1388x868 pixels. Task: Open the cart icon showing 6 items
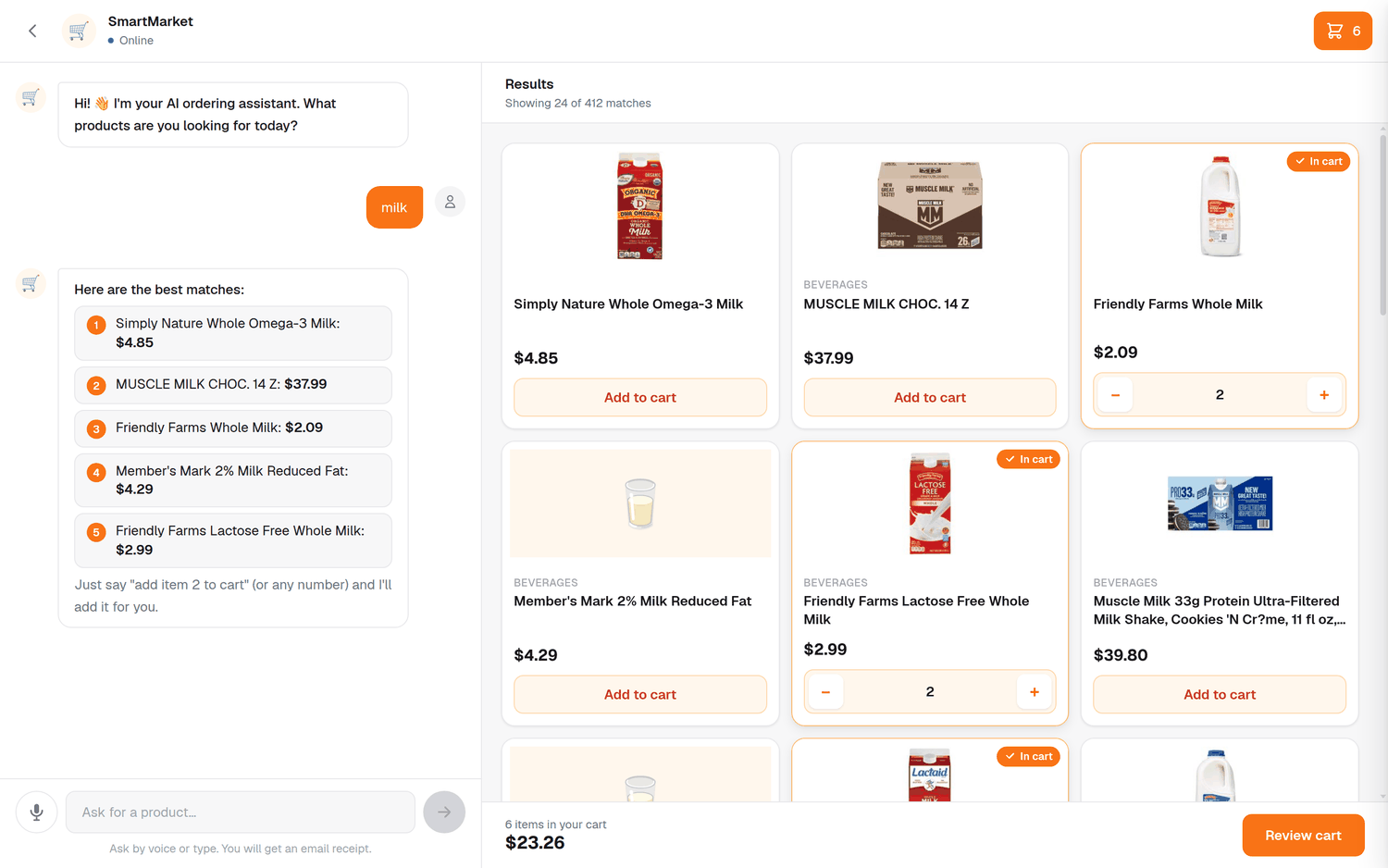click(x=1343, y=31)
